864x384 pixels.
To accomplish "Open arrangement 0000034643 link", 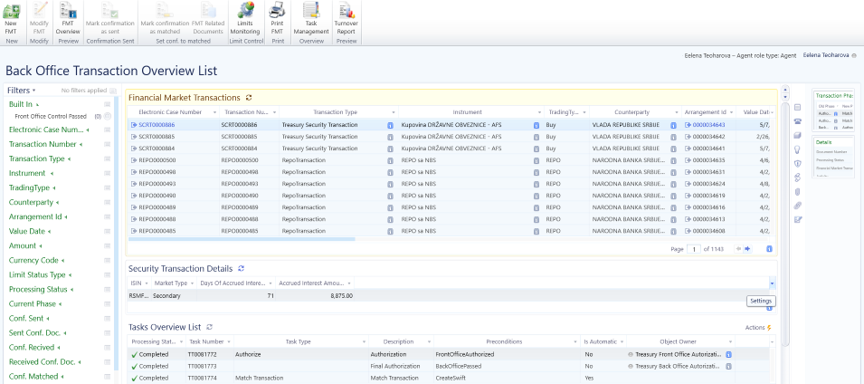I will coord(709,125).
